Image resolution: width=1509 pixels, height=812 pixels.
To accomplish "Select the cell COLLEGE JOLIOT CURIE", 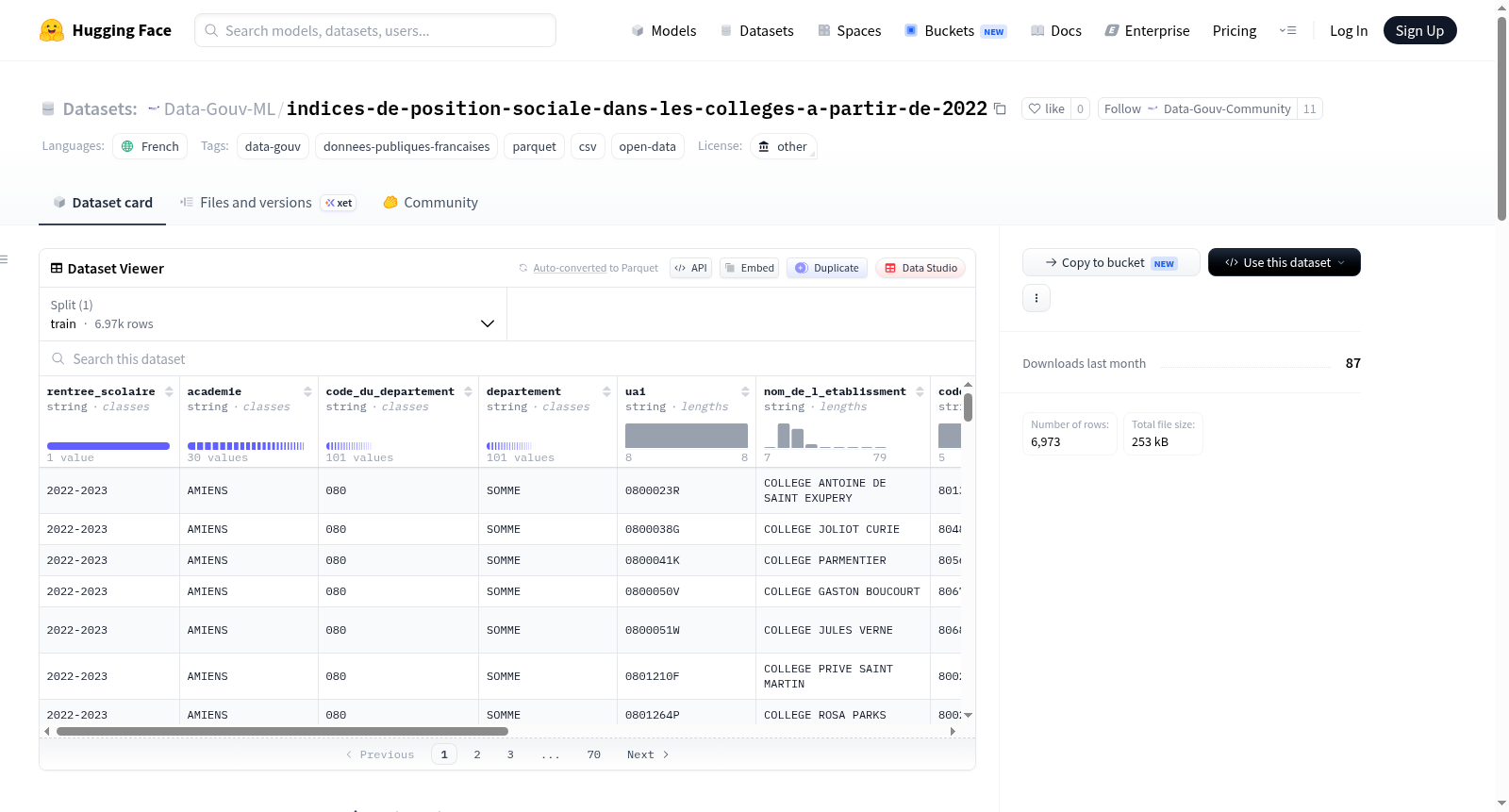I will click(x=844, y=529).
